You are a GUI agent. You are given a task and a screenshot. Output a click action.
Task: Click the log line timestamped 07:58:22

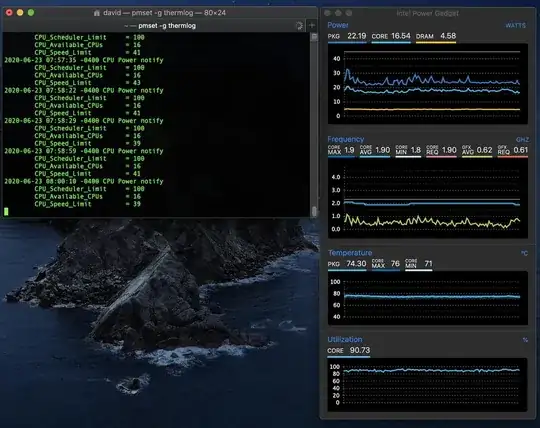click(x=84, y=90)
